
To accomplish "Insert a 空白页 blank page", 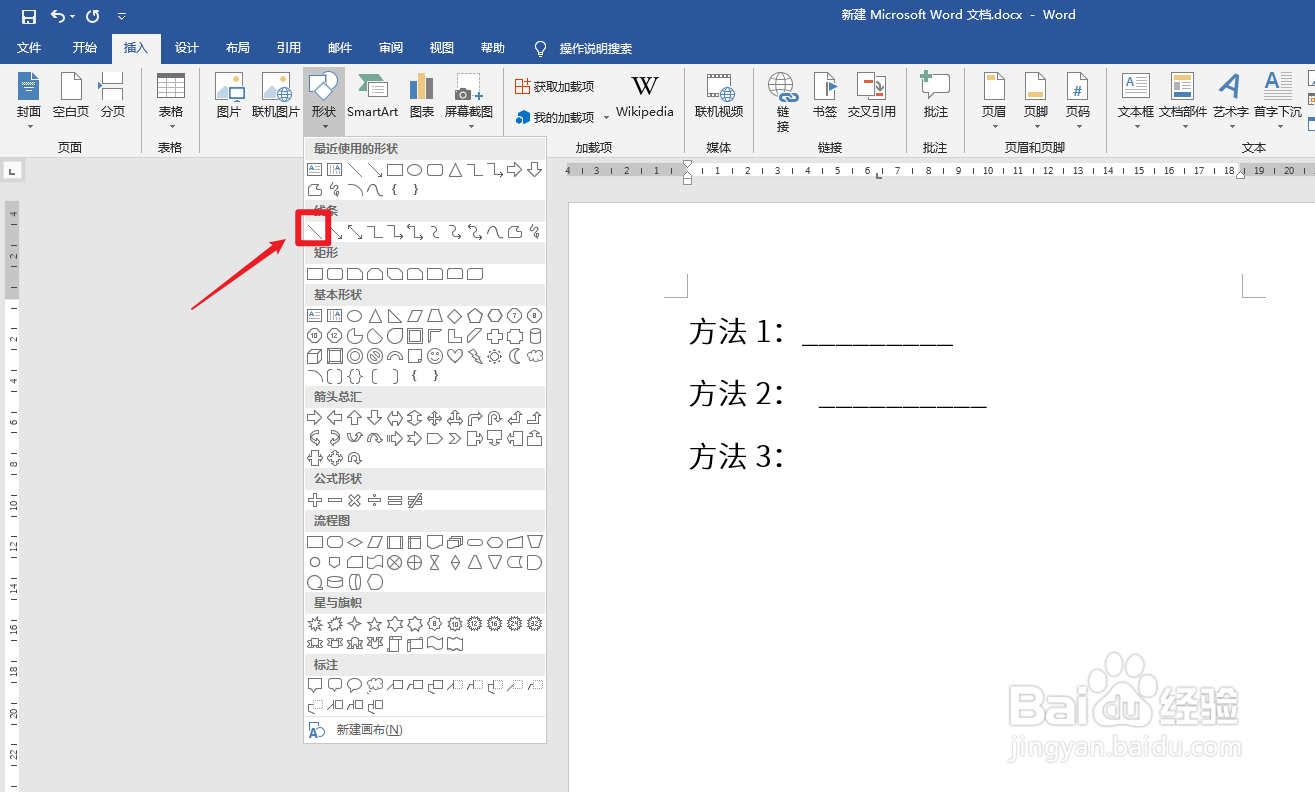I will (71, 96).
